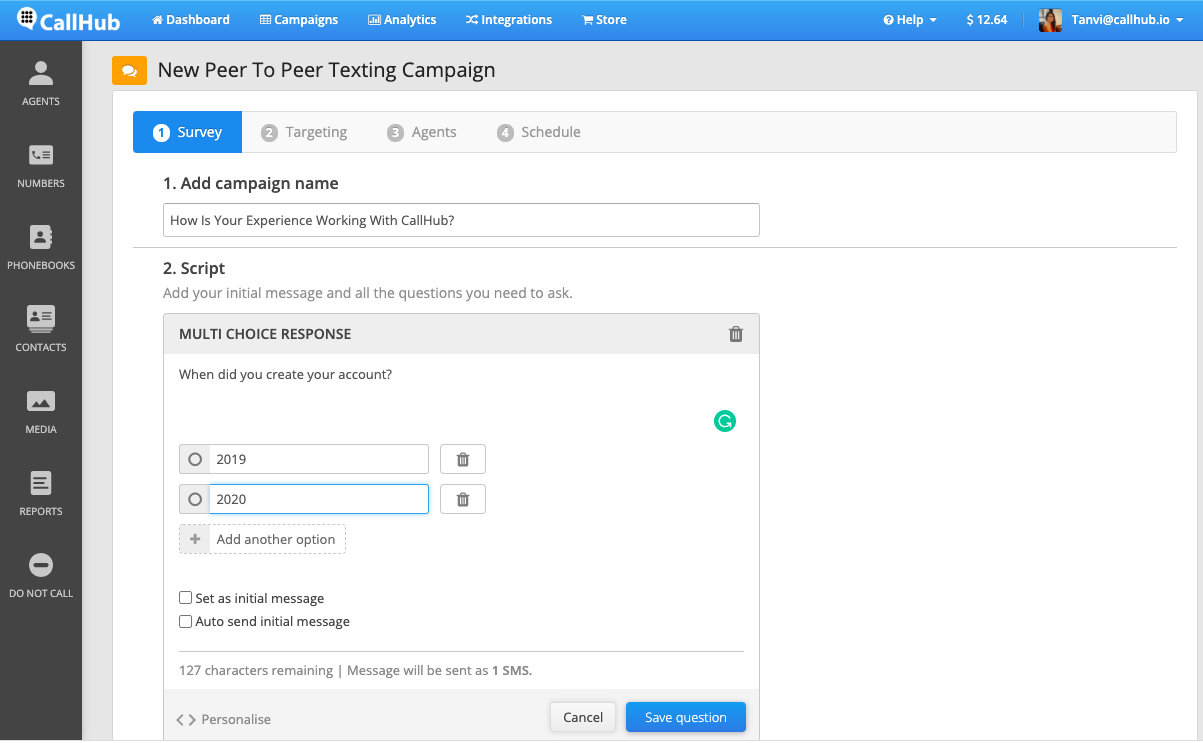The height and width of the screenshot is (743, 1203).
Task: Switch to the Survey step tab
Action: click(188, 132)
